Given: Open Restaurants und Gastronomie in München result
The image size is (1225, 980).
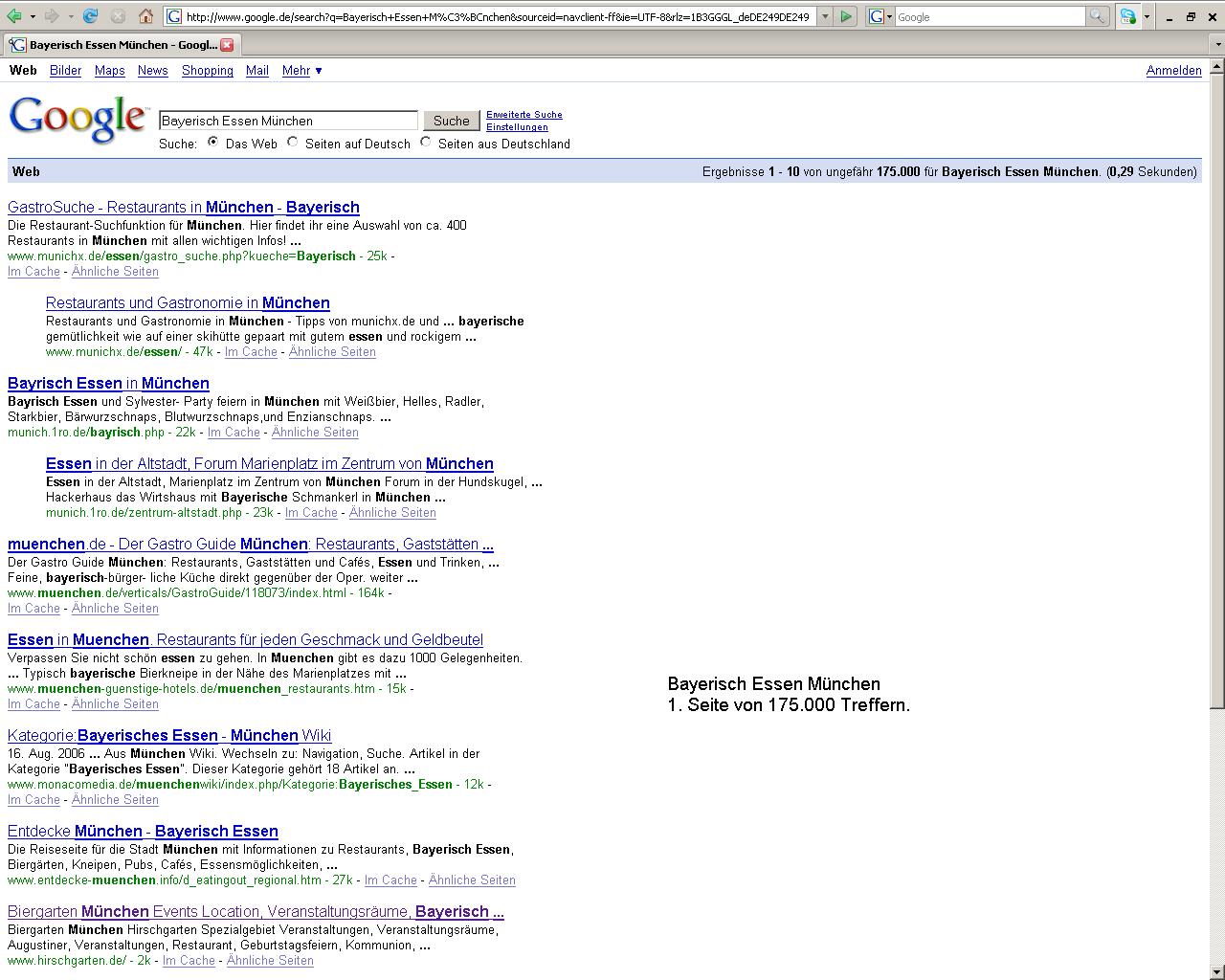Looking at the screenshot, I should click(188, 303).
